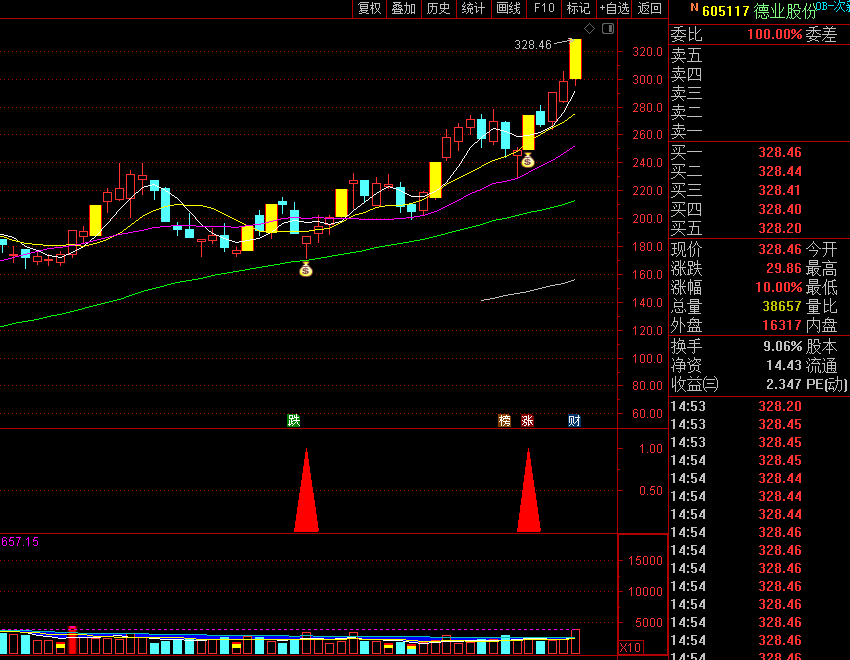Viewport: 850px width, 660px height.
Task: Add stock with +自选 button
Action: [x=614, y=8]
